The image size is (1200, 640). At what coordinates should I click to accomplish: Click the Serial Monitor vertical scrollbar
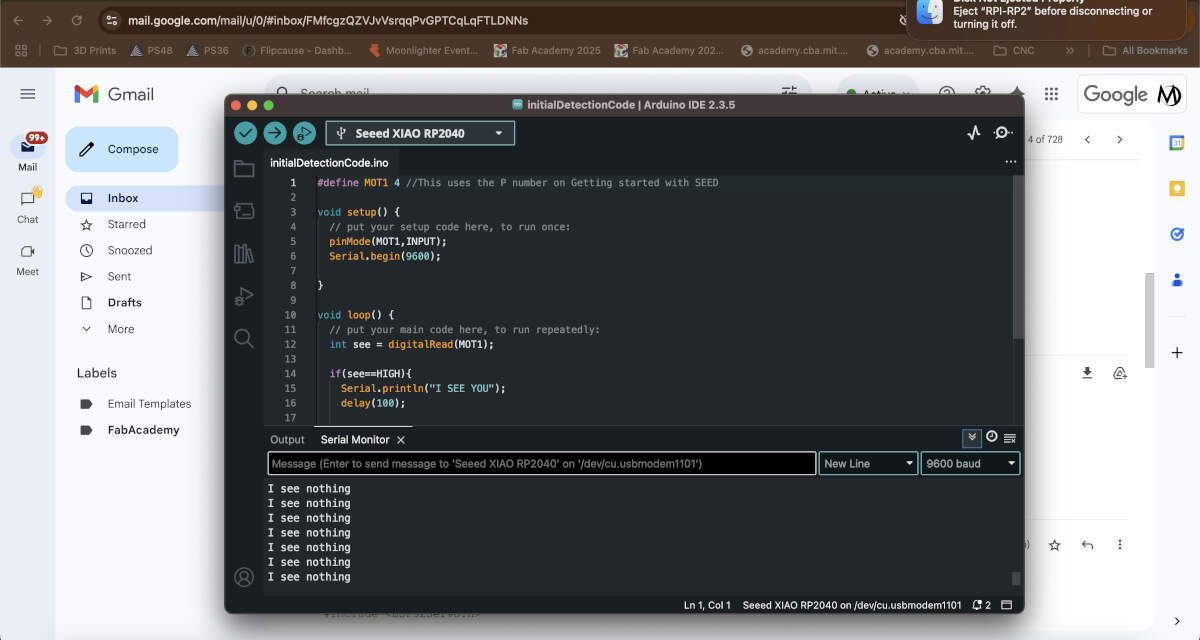tap(1017, 578)
